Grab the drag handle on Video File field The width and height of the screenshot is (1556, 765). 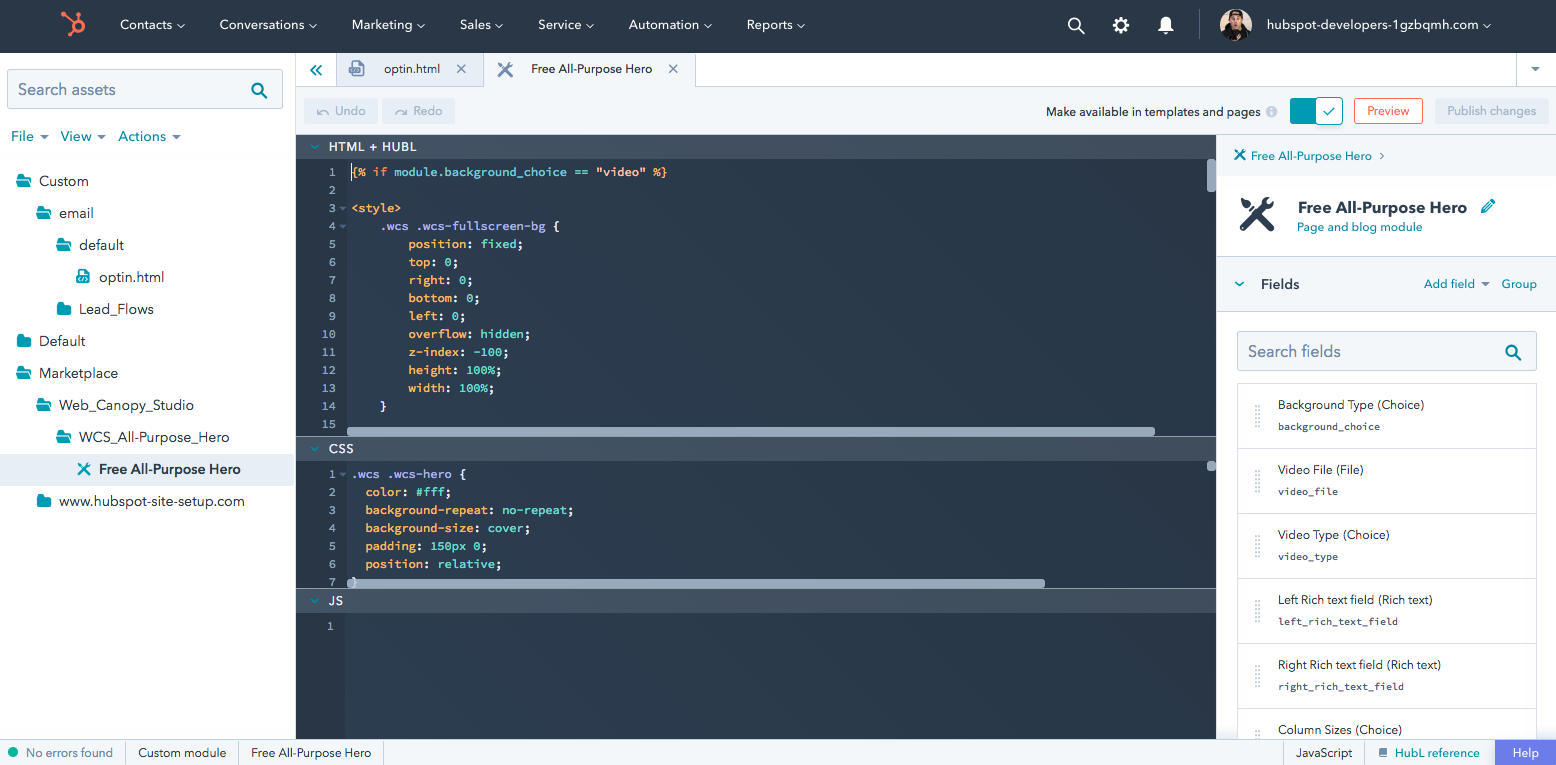point(1256,480)
